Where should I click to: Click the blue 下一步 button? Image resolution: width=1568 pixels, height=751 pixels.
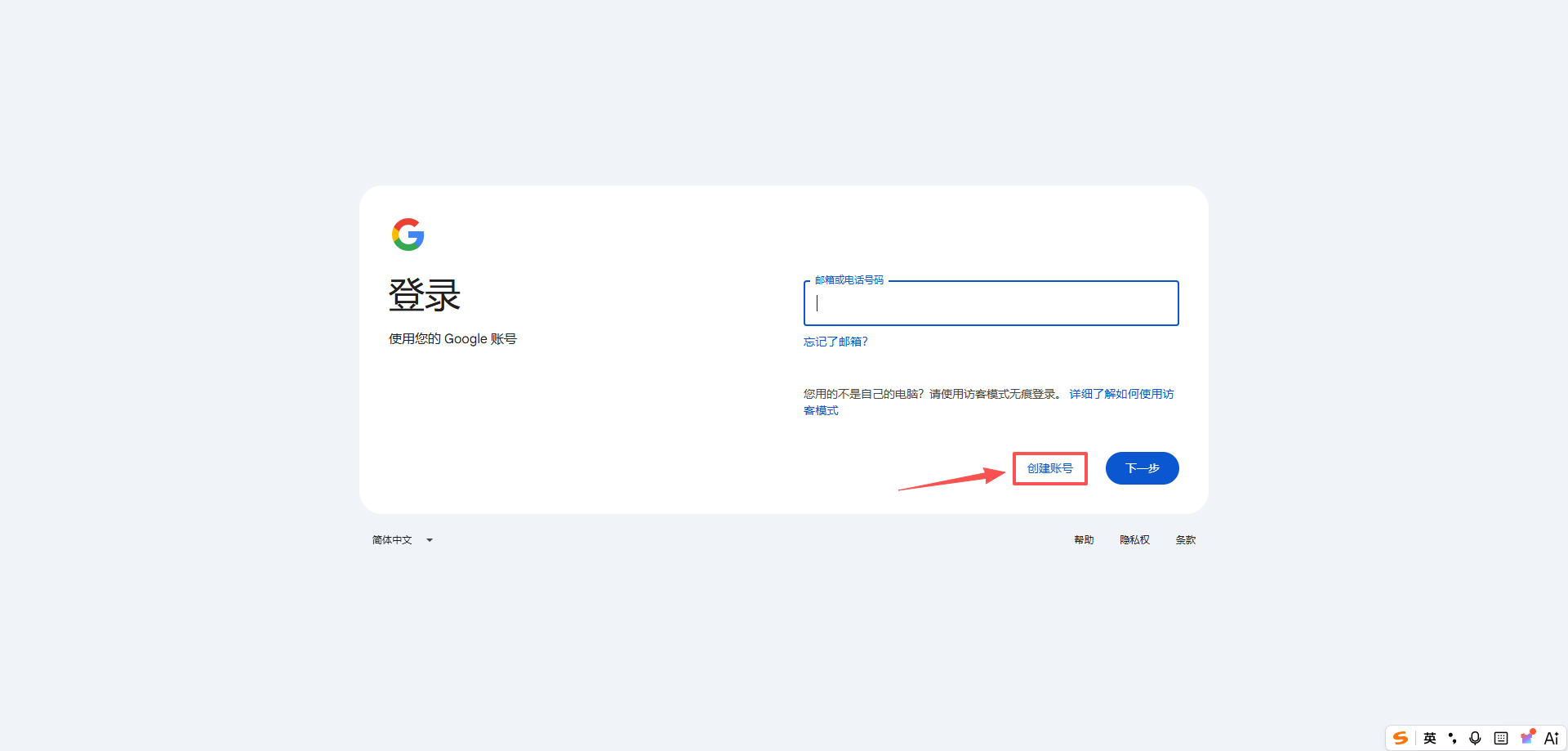(1142, 468)
